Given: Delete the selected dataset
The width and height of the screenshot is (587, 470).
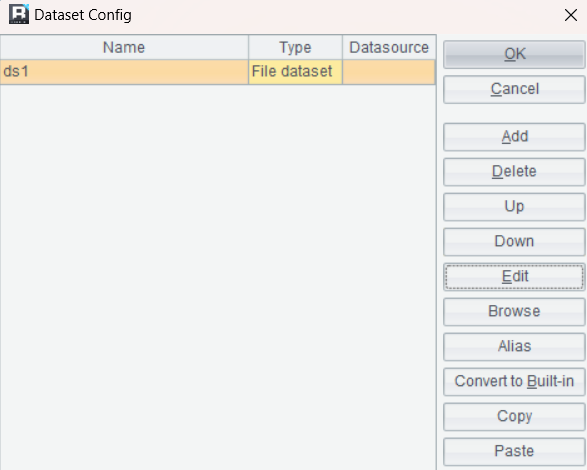Looking at the screenshot, I should [514, 172].
